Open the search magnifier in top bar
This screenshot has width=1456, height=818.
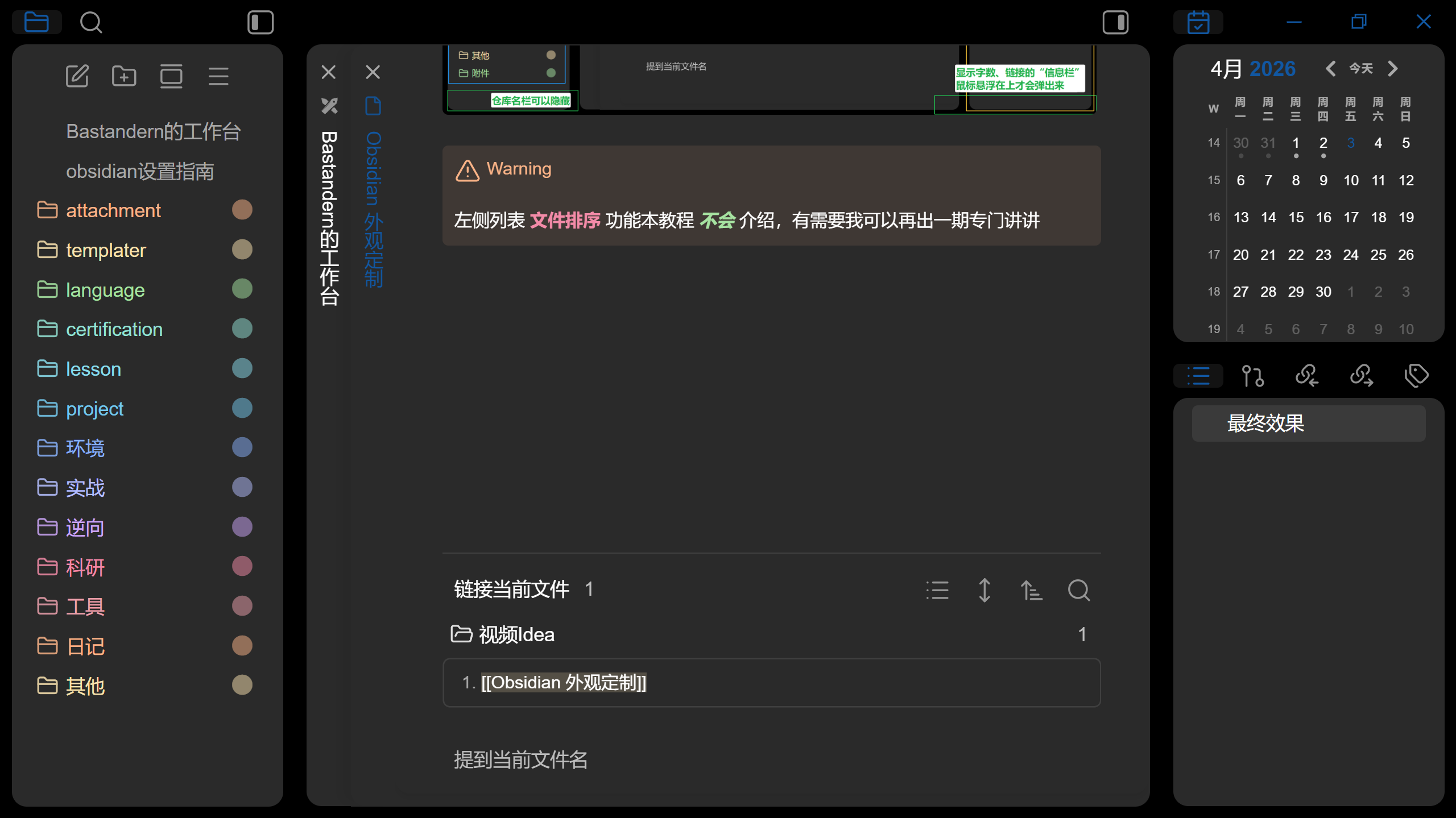pos(90,23)
